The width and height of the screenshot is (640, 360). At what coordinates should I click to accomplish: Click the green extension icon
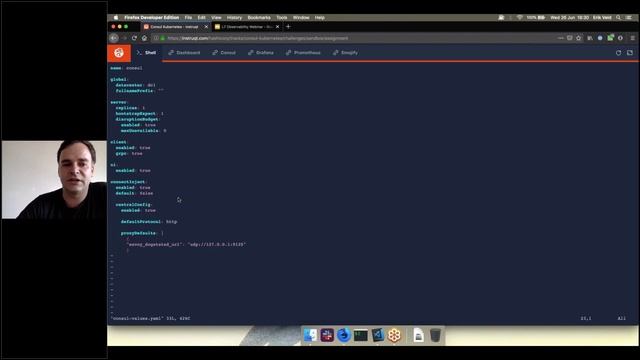click(610, 38)
